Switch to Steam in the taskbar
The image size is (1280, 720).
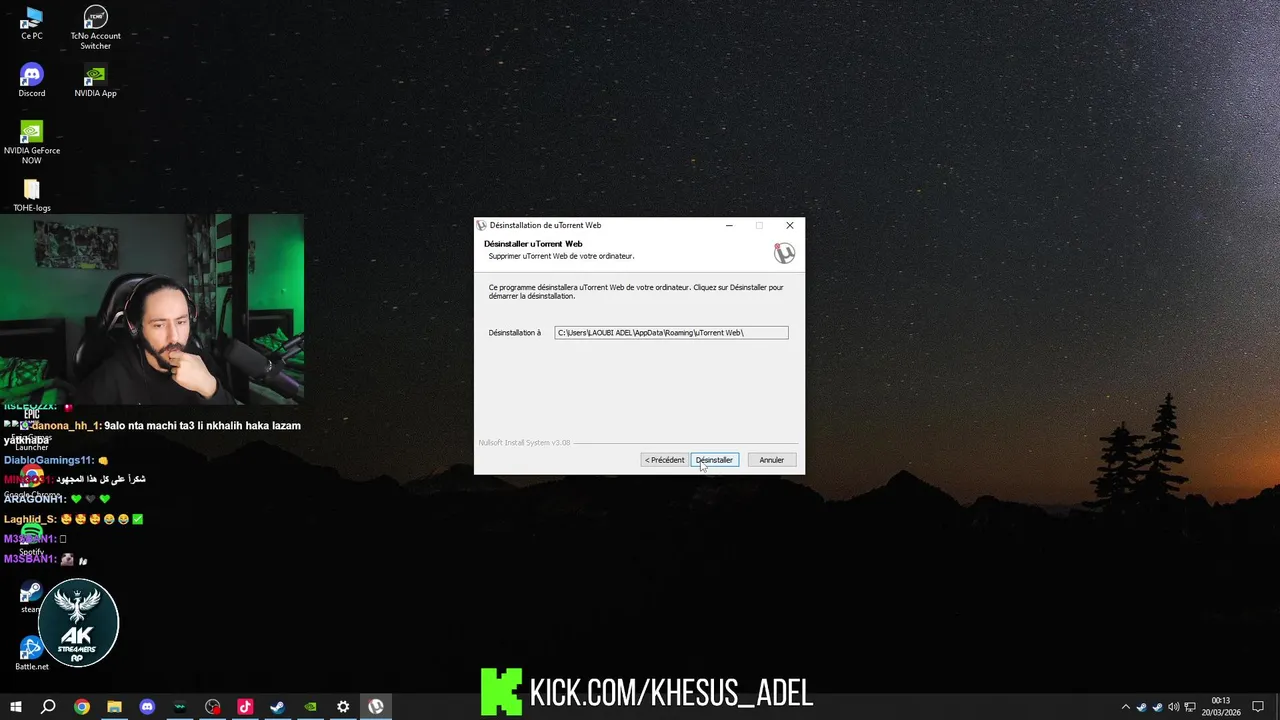pos(278,707)
